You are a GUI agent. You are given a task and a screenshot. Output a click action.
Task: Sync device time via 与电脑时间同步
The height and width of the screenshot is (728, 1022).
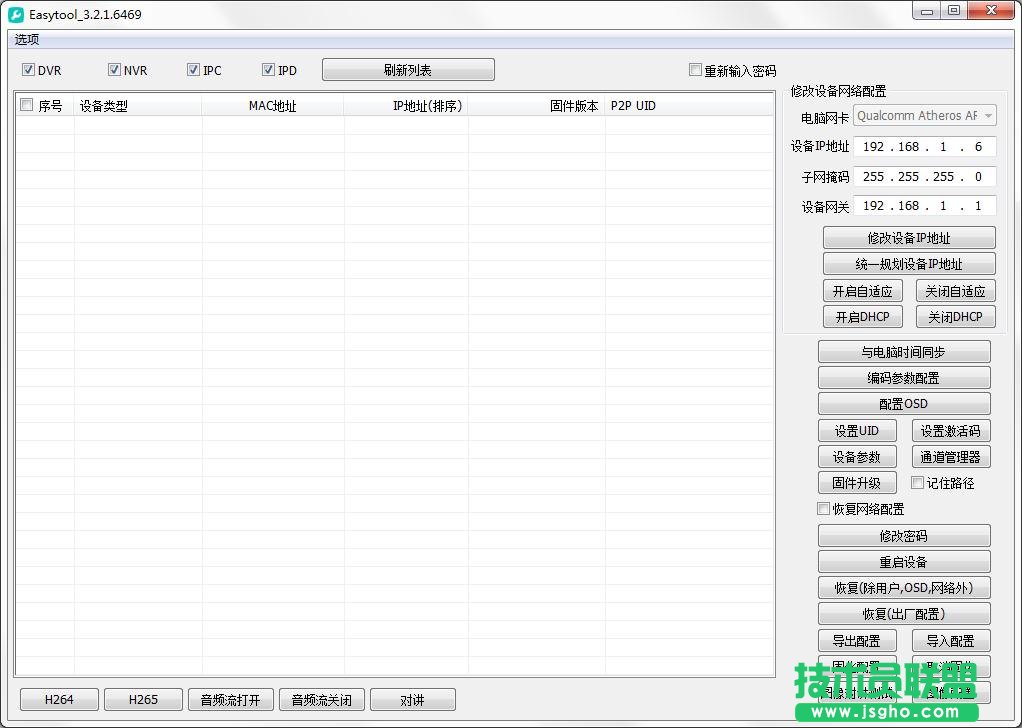click(904, 351)
